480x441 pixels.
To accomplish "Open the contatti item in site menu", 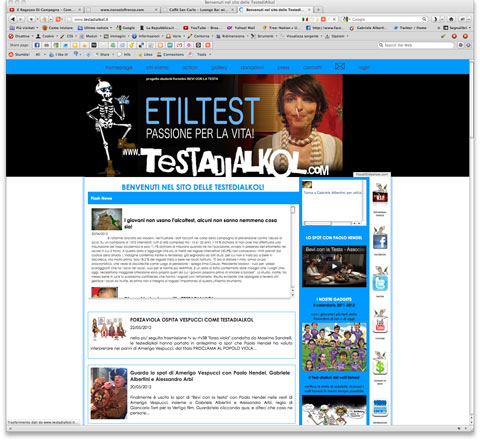I will (312, 67).
